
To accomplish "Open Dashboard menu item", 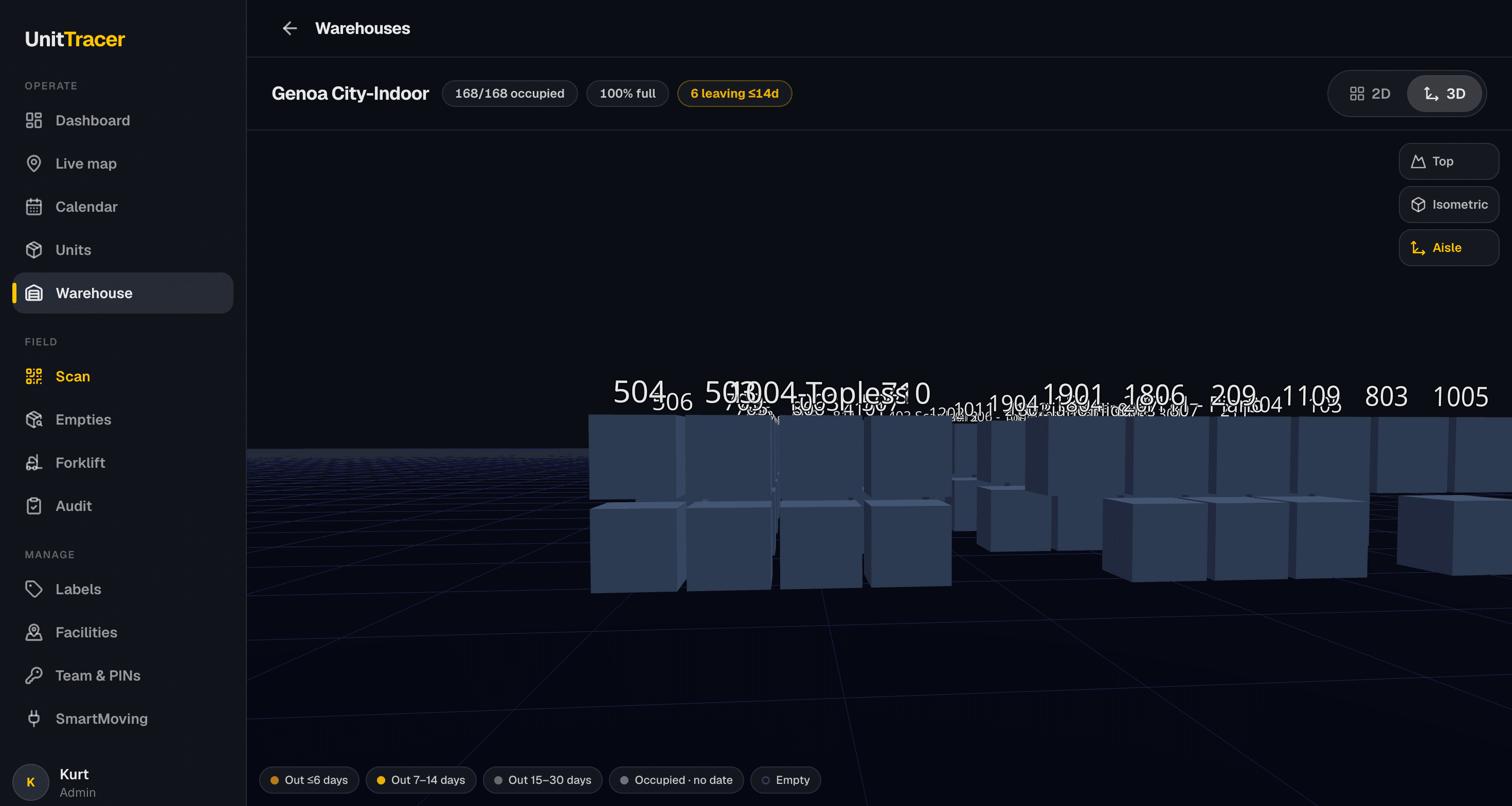I will tap(123, 120).
